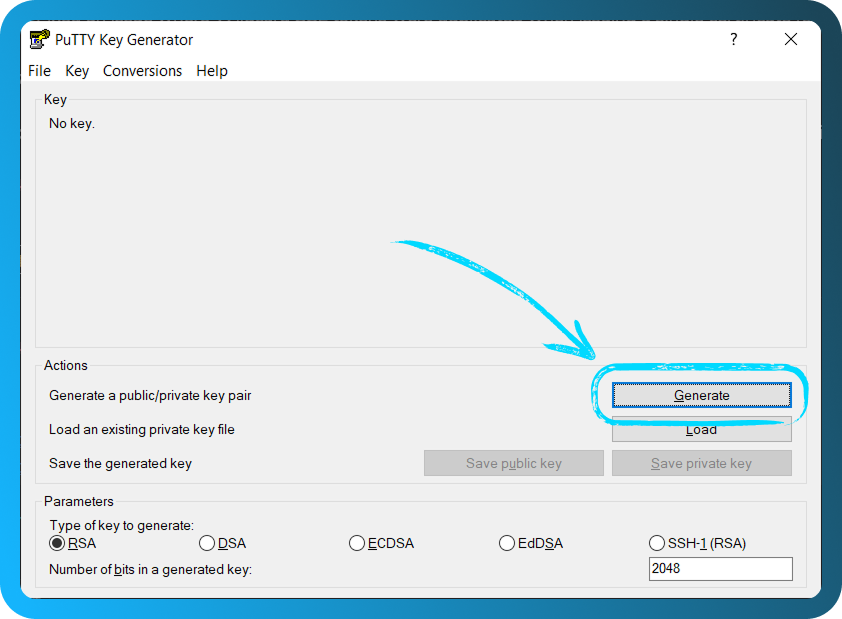Click the Parameters section label
Screen dimensions: 842x619
tap(79, 501)
